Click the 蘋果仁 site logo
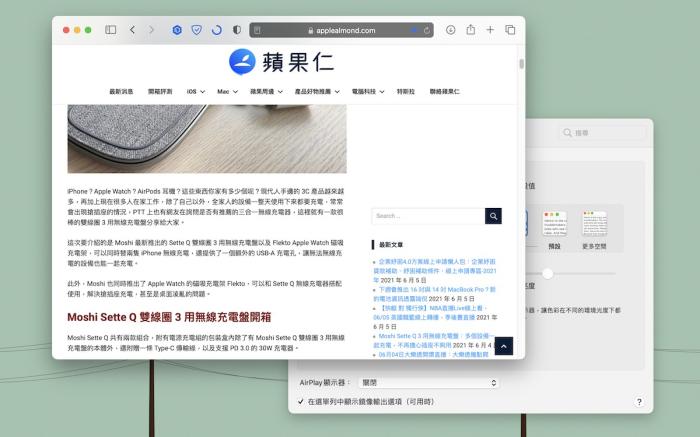Screen dimensions: 700x437 [x=281, y=62]
